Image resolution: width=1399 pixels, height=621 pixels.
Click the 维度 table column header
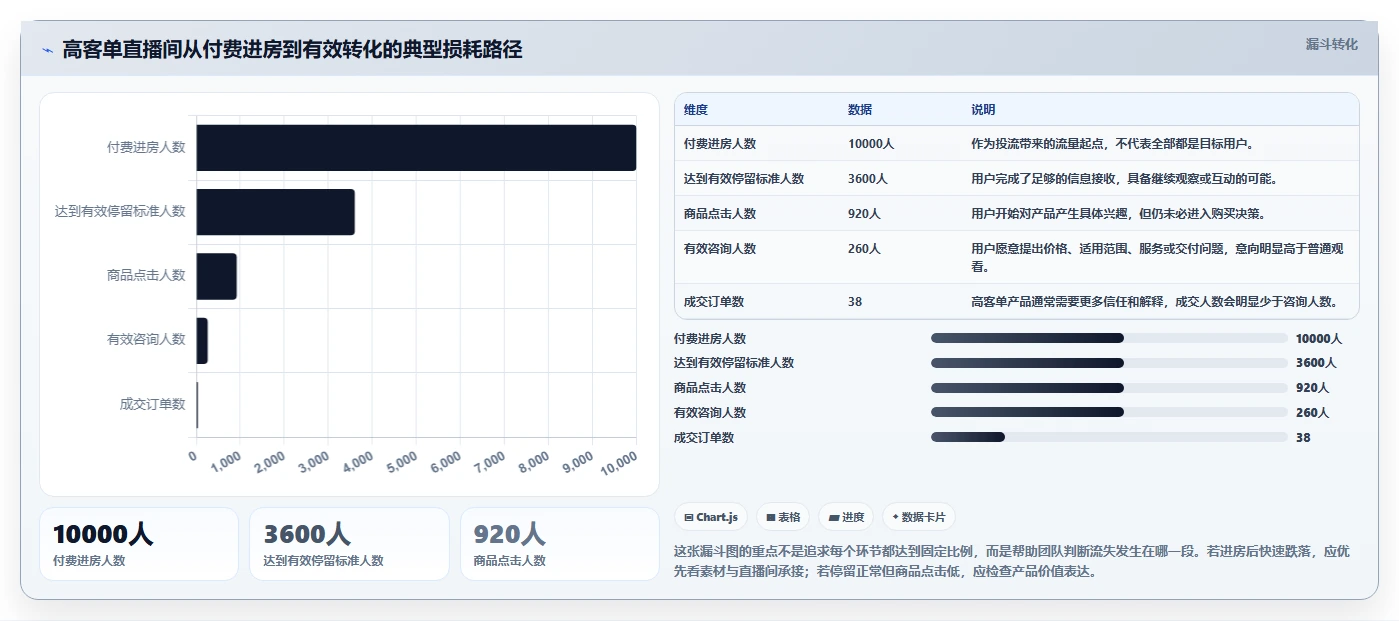pyautogui.click(x=696, y=110)
